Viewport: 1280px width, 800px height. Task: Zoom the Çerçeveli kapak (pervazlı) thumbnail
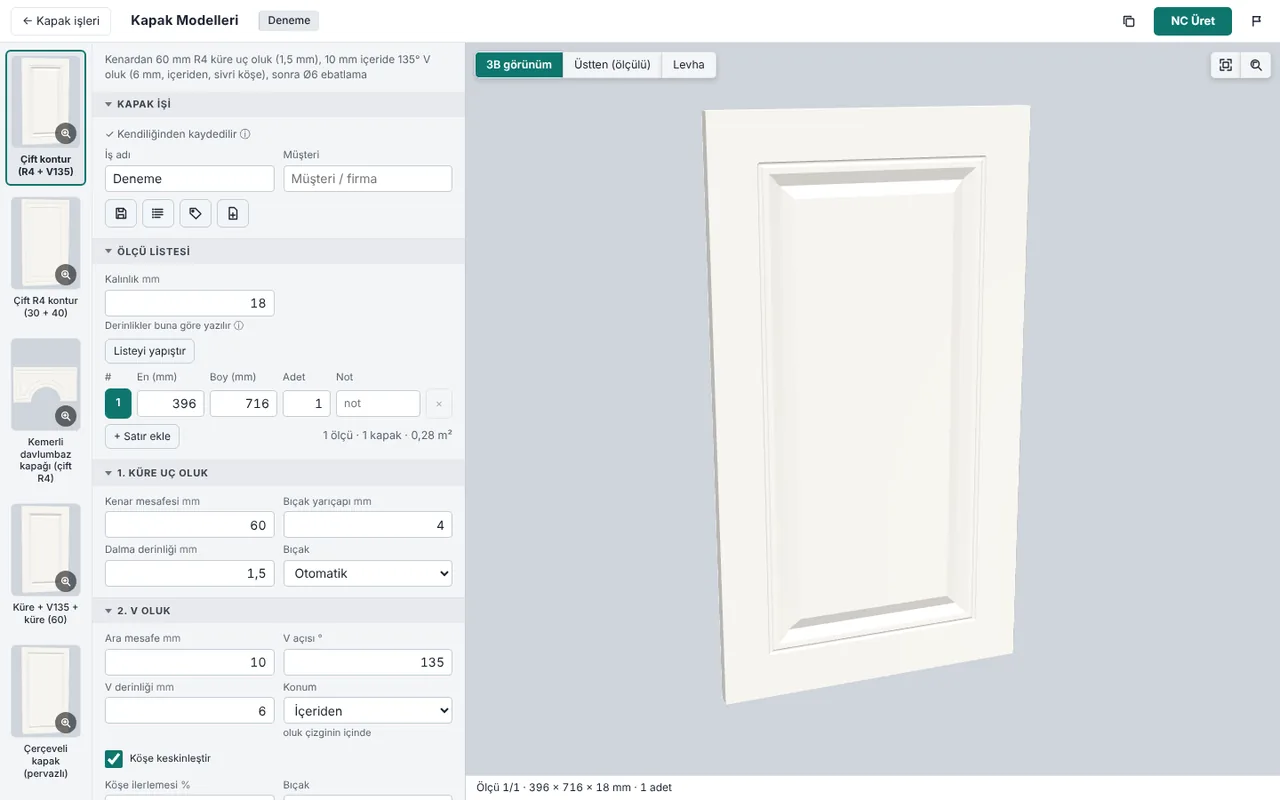point(66,721)
